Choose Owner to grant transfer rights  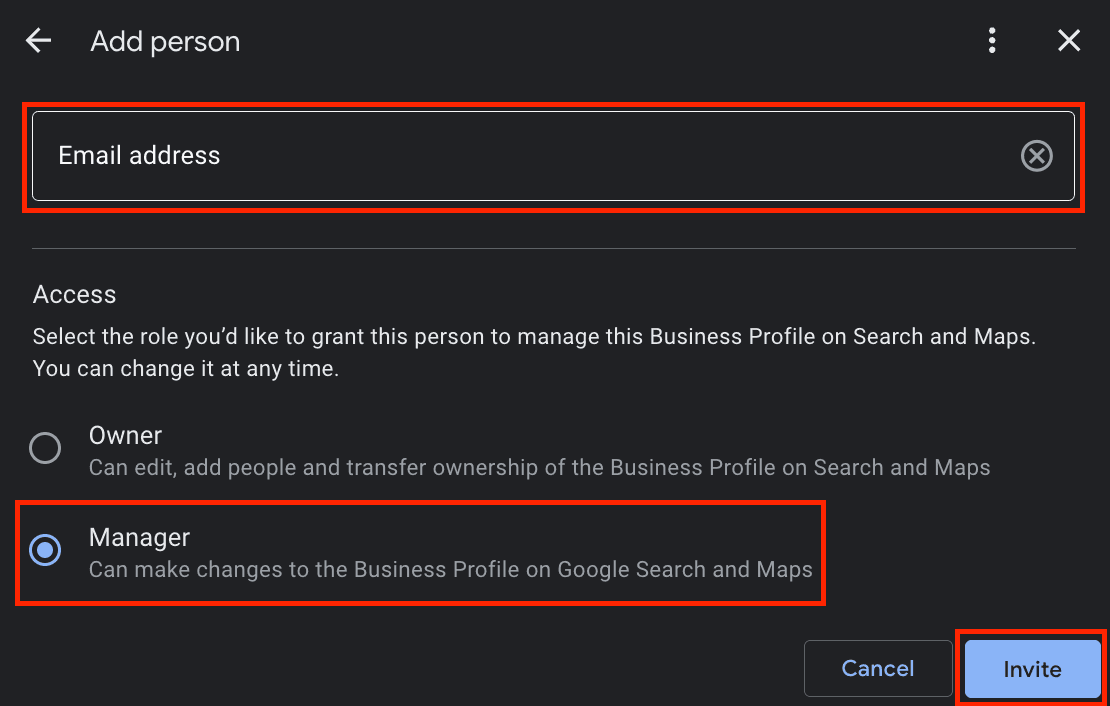coord(45,448)
